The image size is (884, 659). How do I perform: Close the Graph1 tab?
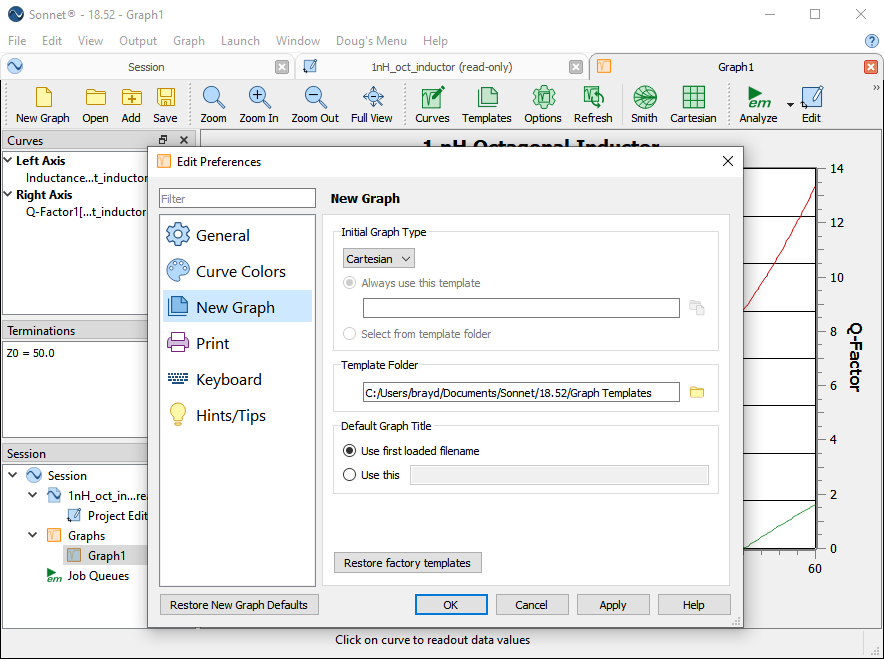click(870, 67)
